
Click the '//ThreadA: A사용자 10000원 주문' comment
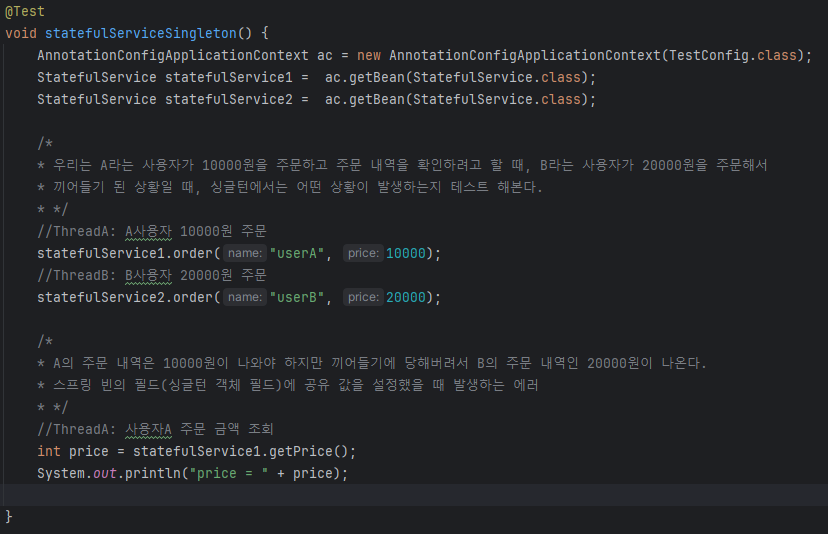tap(152, 231)
